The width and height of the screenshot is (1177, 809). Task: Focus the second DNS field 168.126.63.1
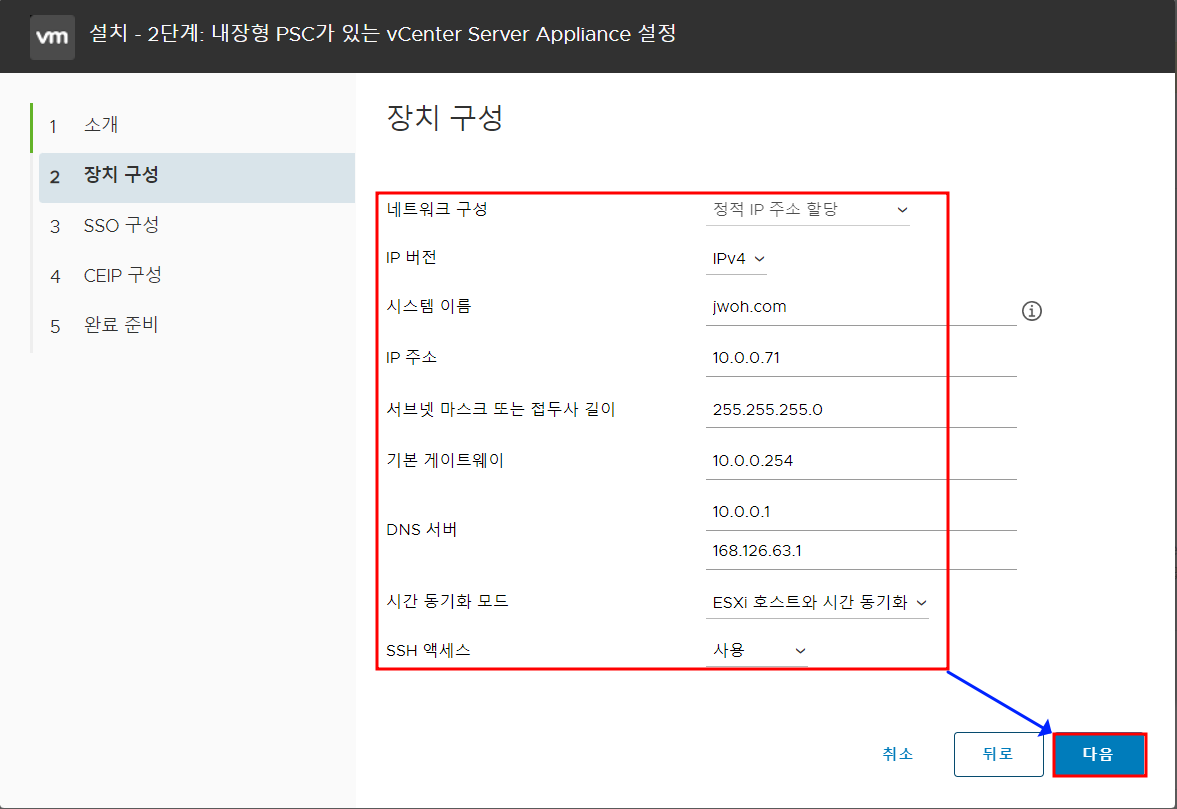(861, 552)
